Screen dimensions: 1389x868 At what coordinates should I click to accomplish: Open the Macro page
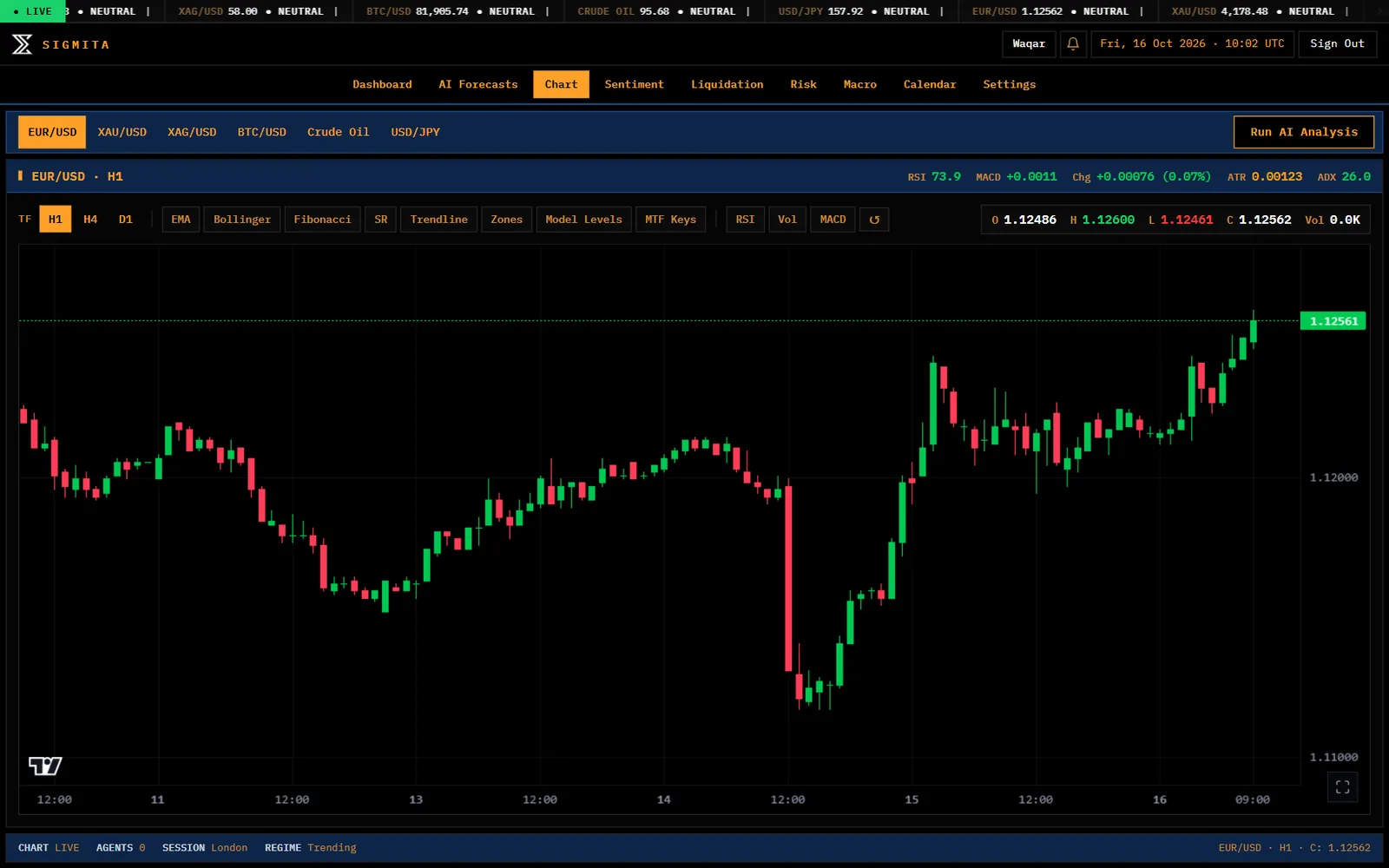tap(859, 84)
